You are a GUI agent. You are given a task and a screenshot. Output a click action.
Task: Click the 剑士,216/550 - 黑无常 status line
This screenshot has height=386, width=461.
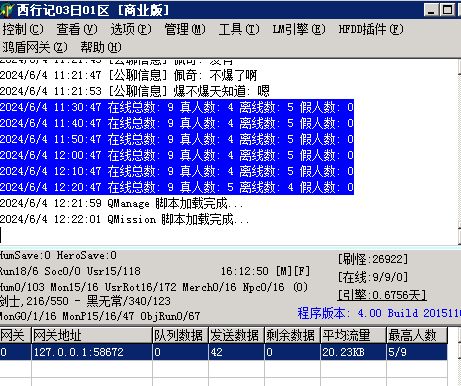[85, 301]
